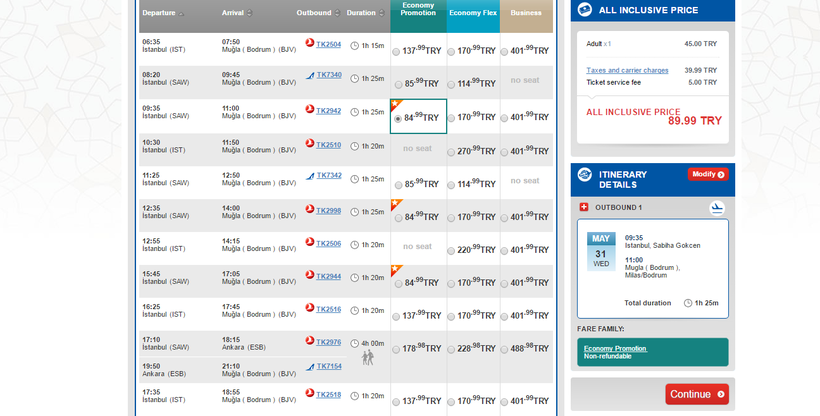Viewport: 820px width, 416px height.
Task: Click the transfer passengers icon on the Ankara connection
Action: point(367,357)
